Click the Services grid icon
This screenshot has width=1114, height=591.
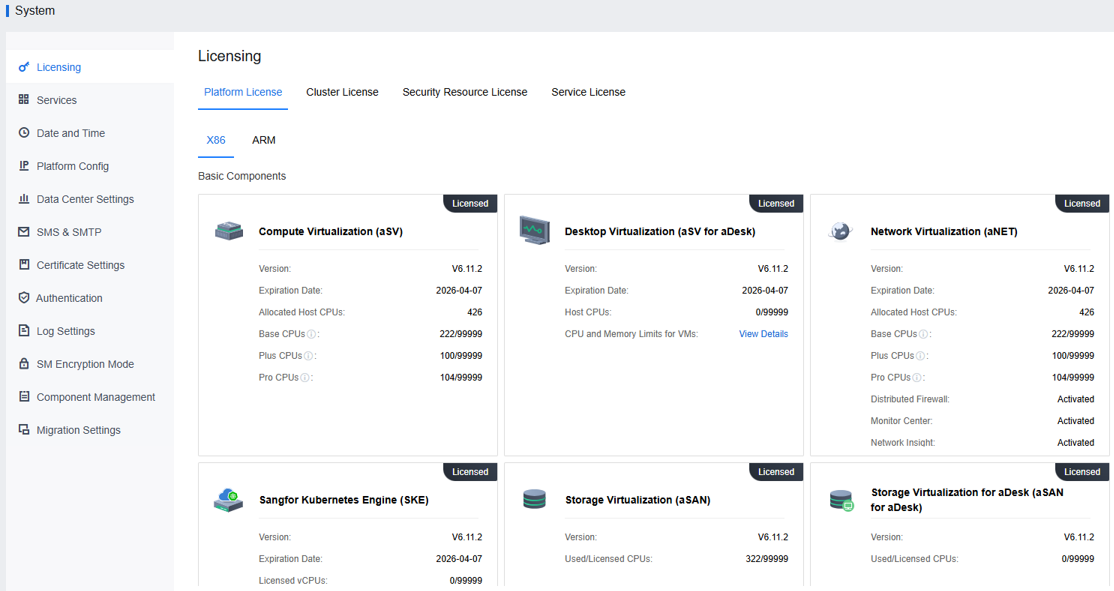point(24,99)
